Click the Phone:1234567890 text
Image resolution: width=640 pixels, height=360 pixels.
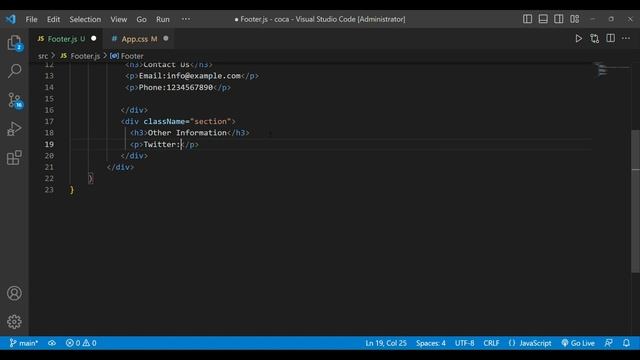tap(176, 87)
